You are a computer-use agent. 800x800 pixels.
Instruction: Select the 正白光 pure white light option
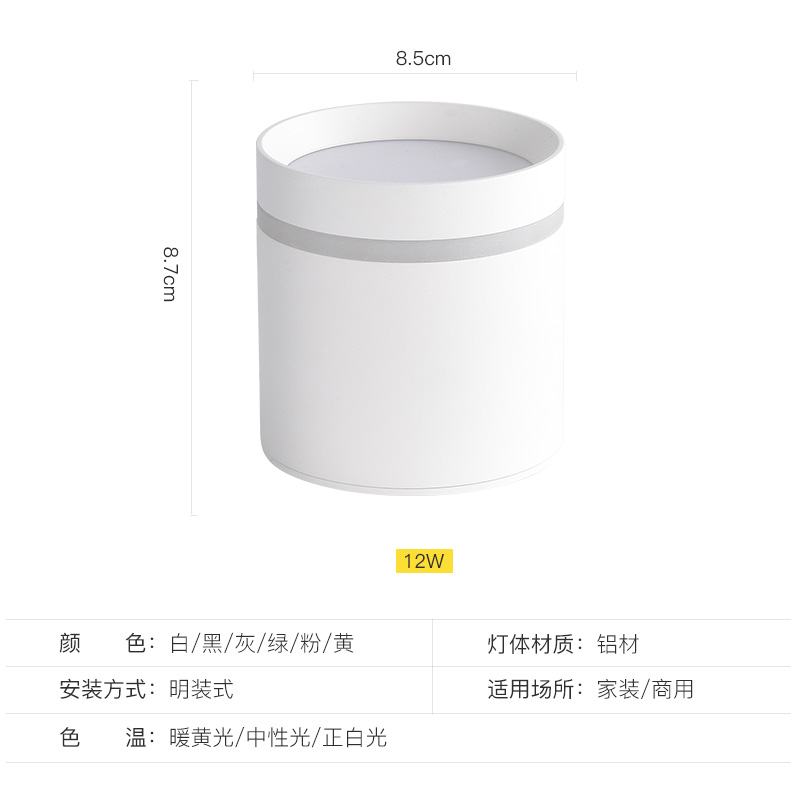click(355, 737)
